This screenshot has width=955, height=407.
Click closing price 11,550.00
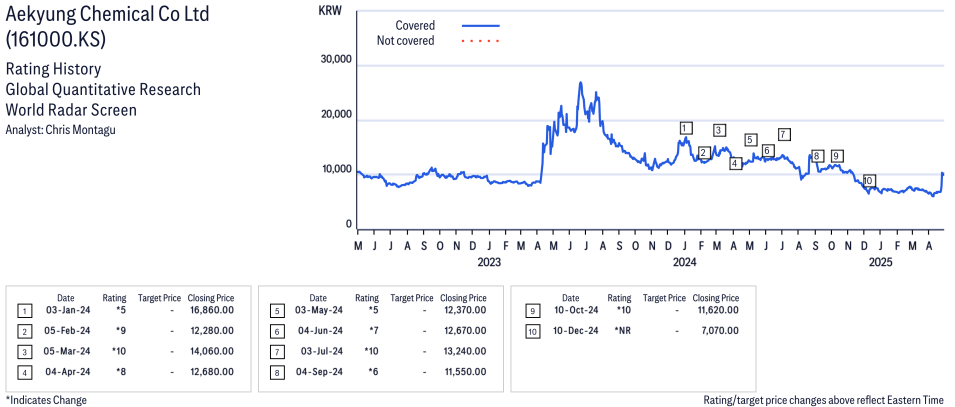point(465,372)
